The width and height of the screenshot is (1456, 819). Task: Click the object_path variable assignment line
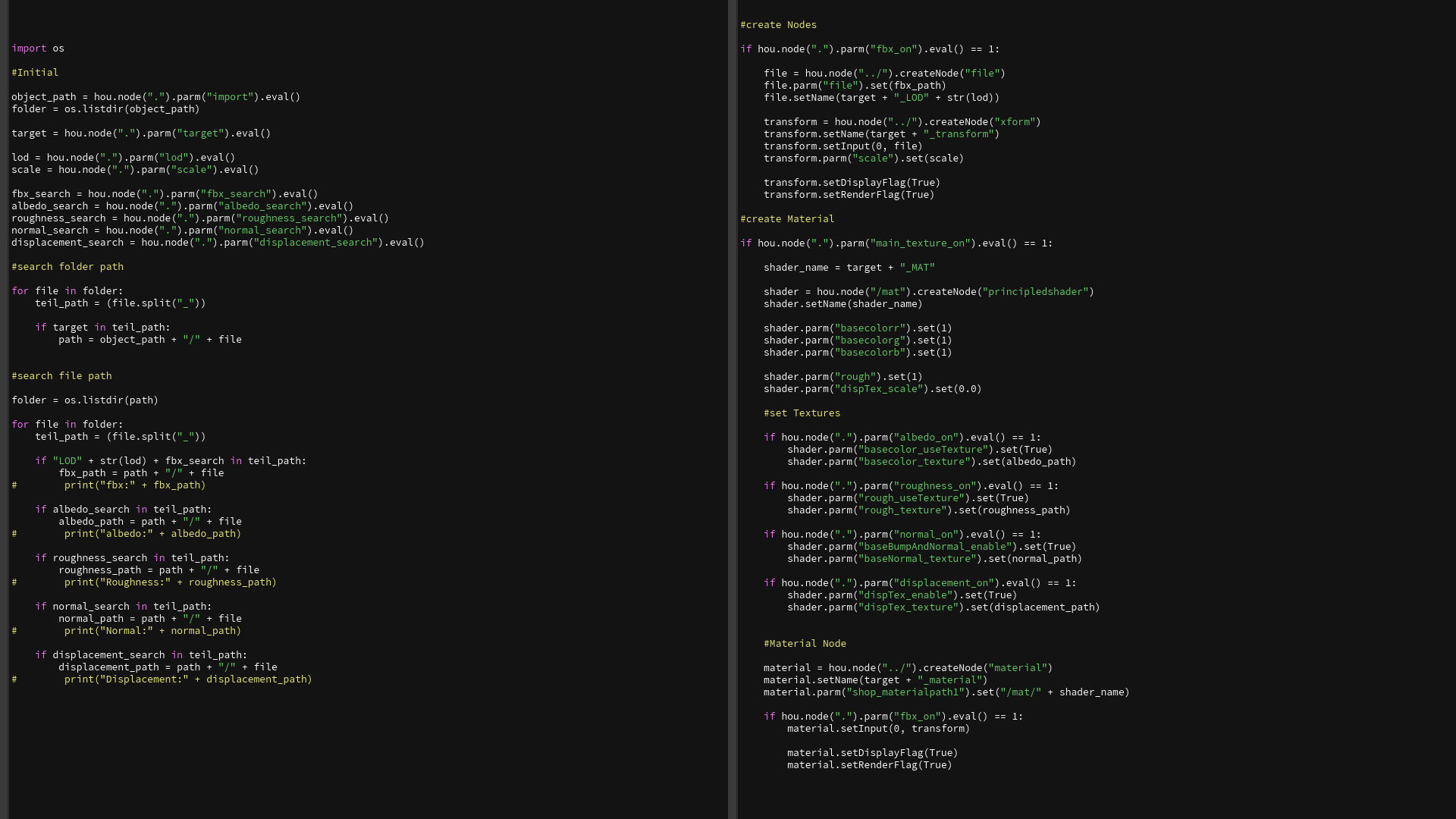[155, 96]
